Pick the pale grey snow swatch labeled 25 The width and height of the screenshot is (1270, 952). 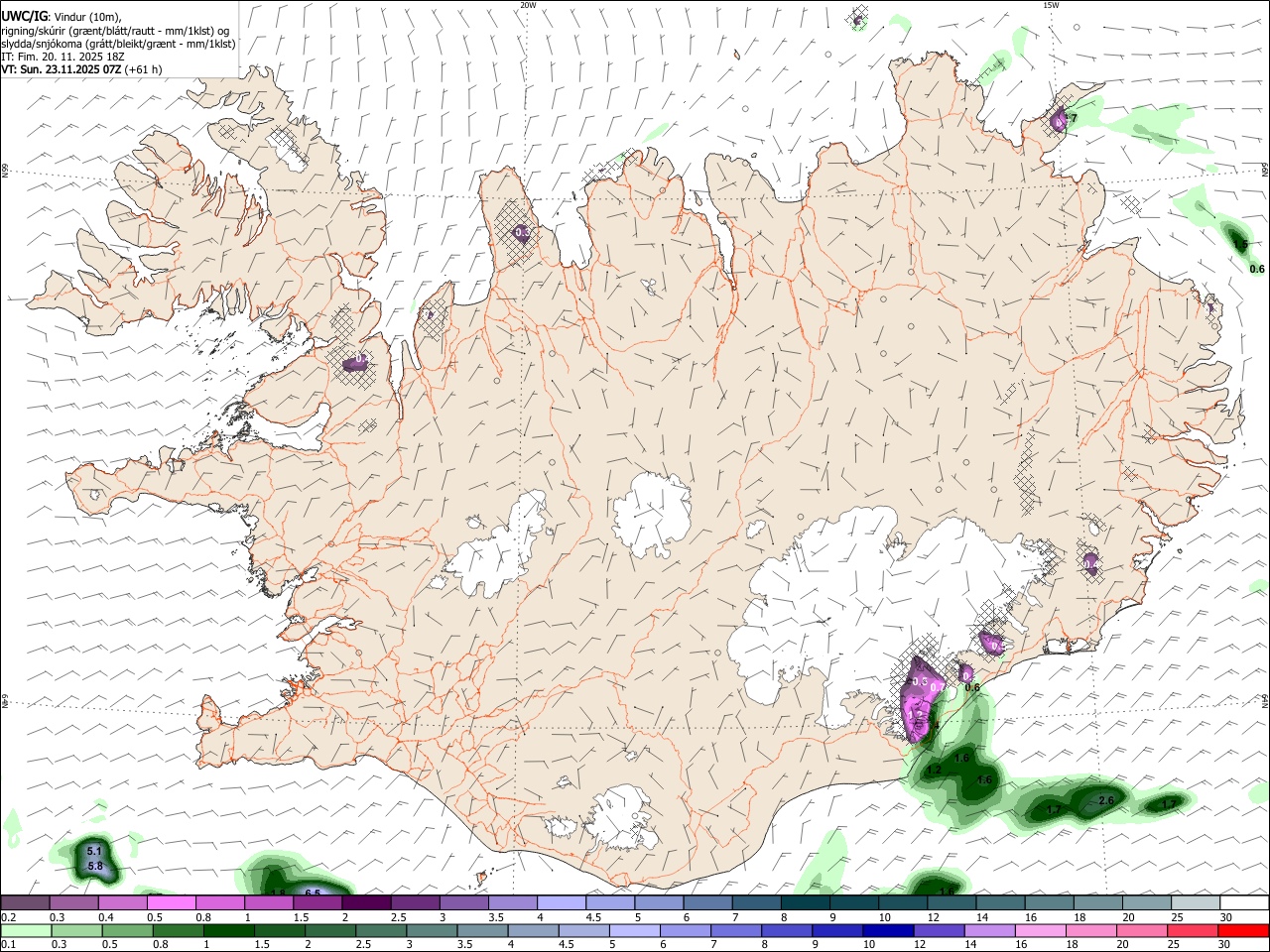1196,902
